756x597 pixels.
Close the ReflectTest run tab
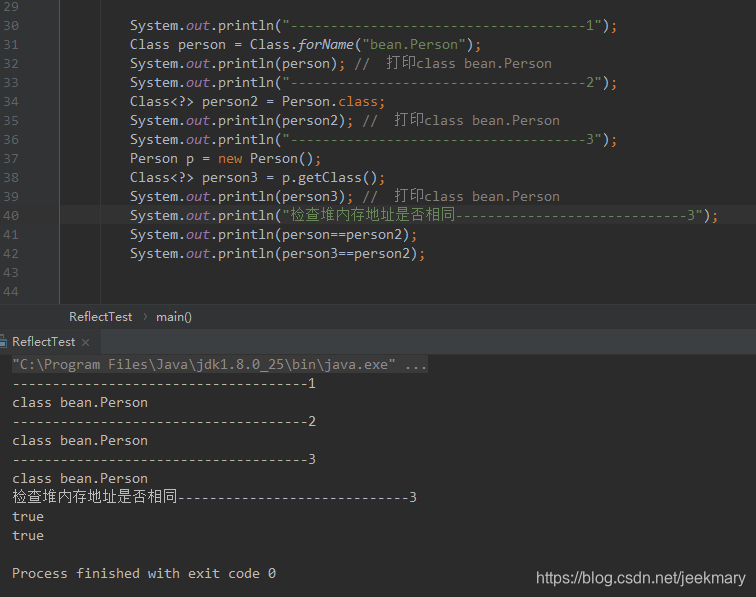pyautogui.click(x=85, y=342)
